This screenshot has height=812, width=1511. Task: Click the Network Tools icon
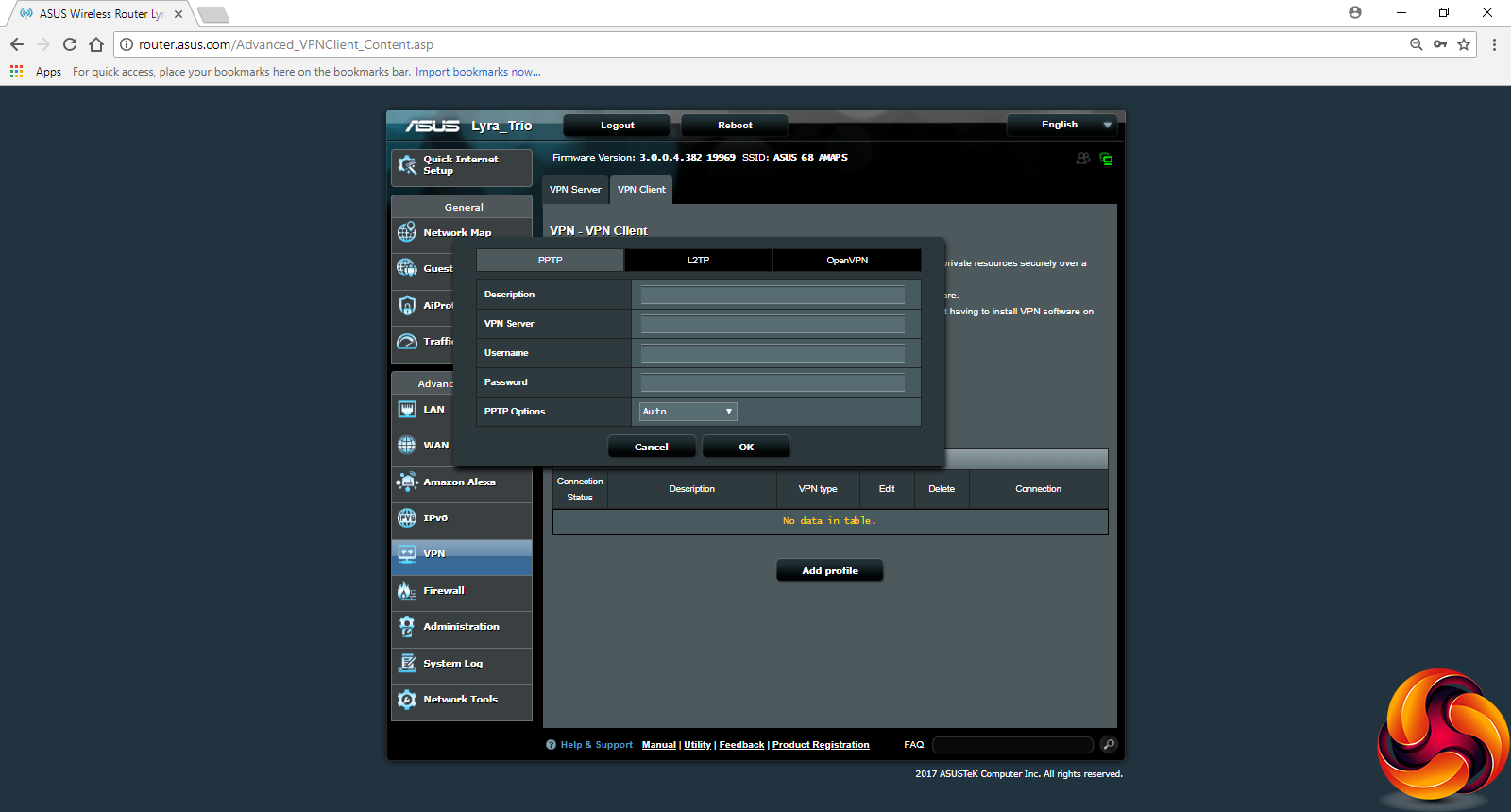tap(407, 700)
